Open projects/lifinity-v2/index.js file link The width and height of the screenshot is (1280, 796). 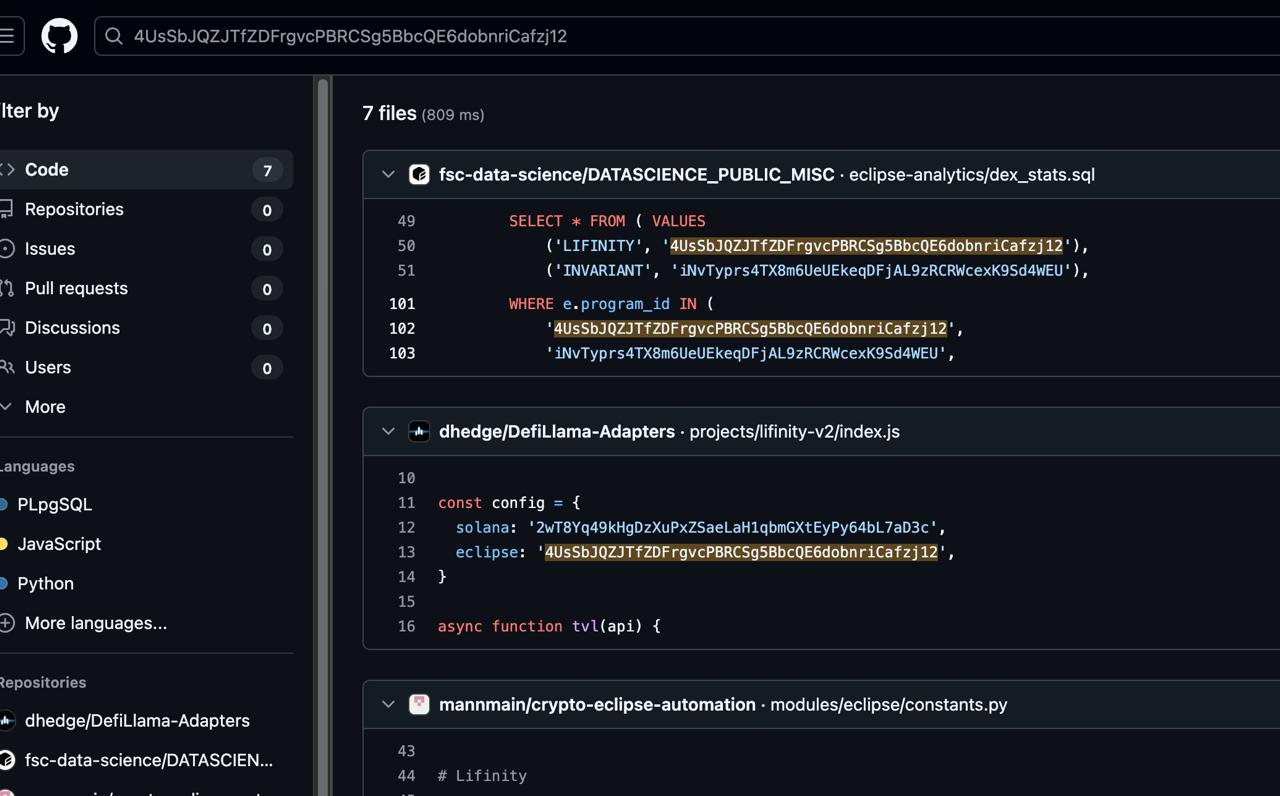pyautogui.click(x=795, y=431)
